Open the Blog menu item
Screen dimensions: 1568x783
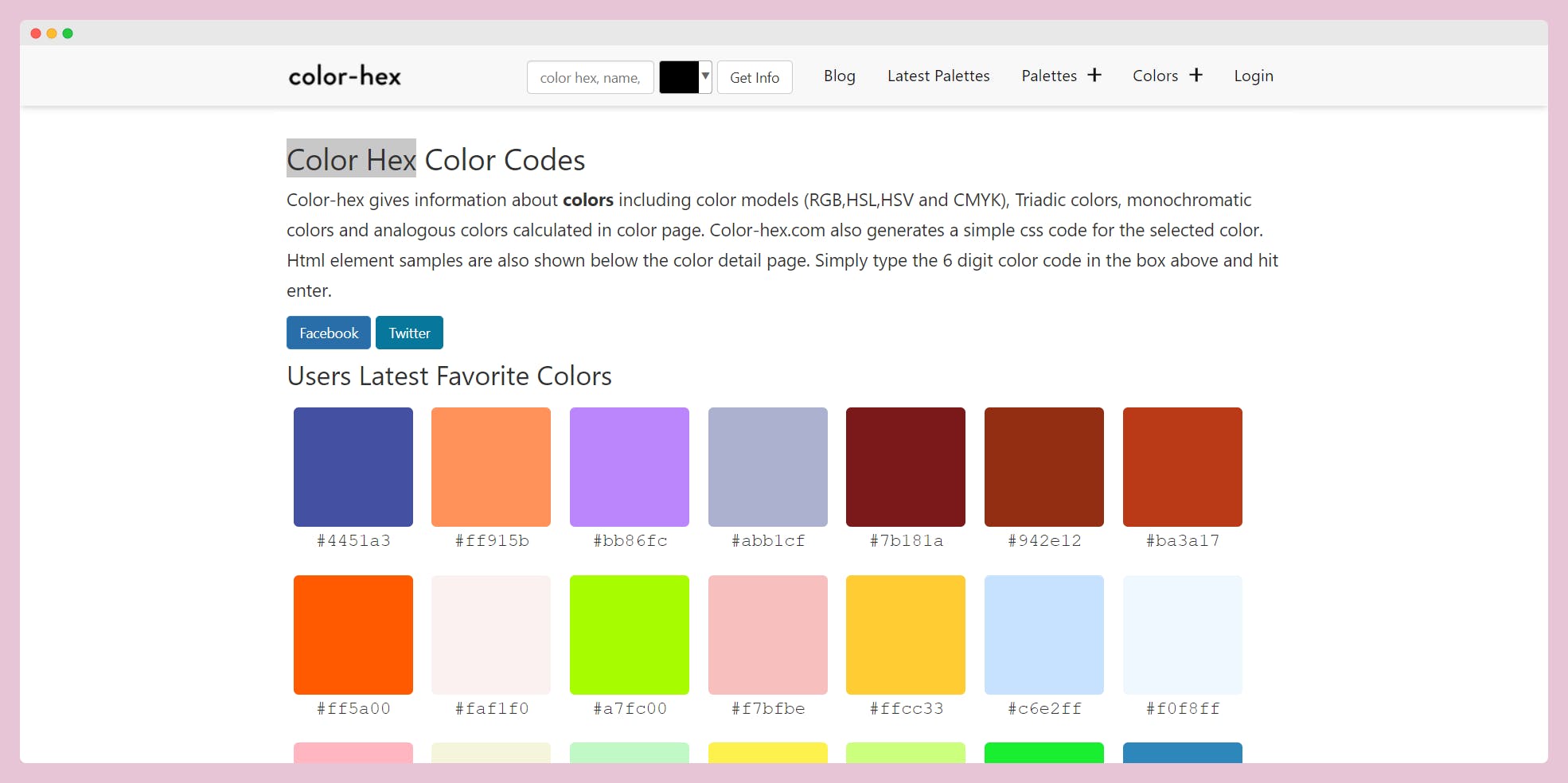tap(840, 76)
